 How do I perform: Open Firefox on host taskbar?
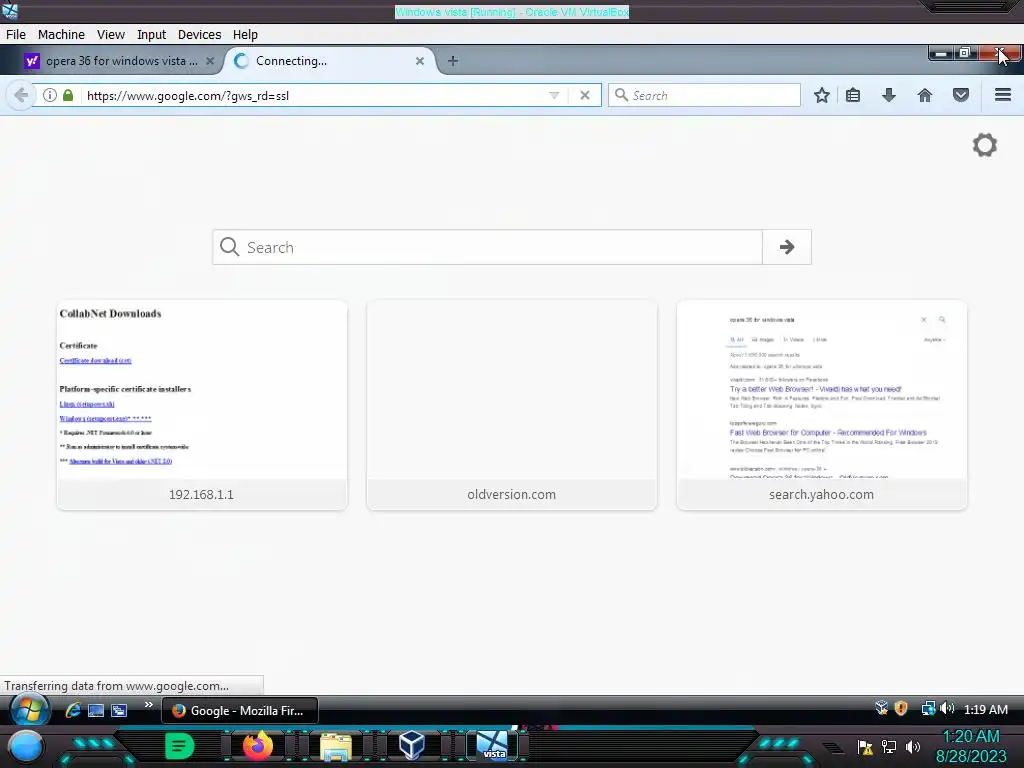[257, 746]
